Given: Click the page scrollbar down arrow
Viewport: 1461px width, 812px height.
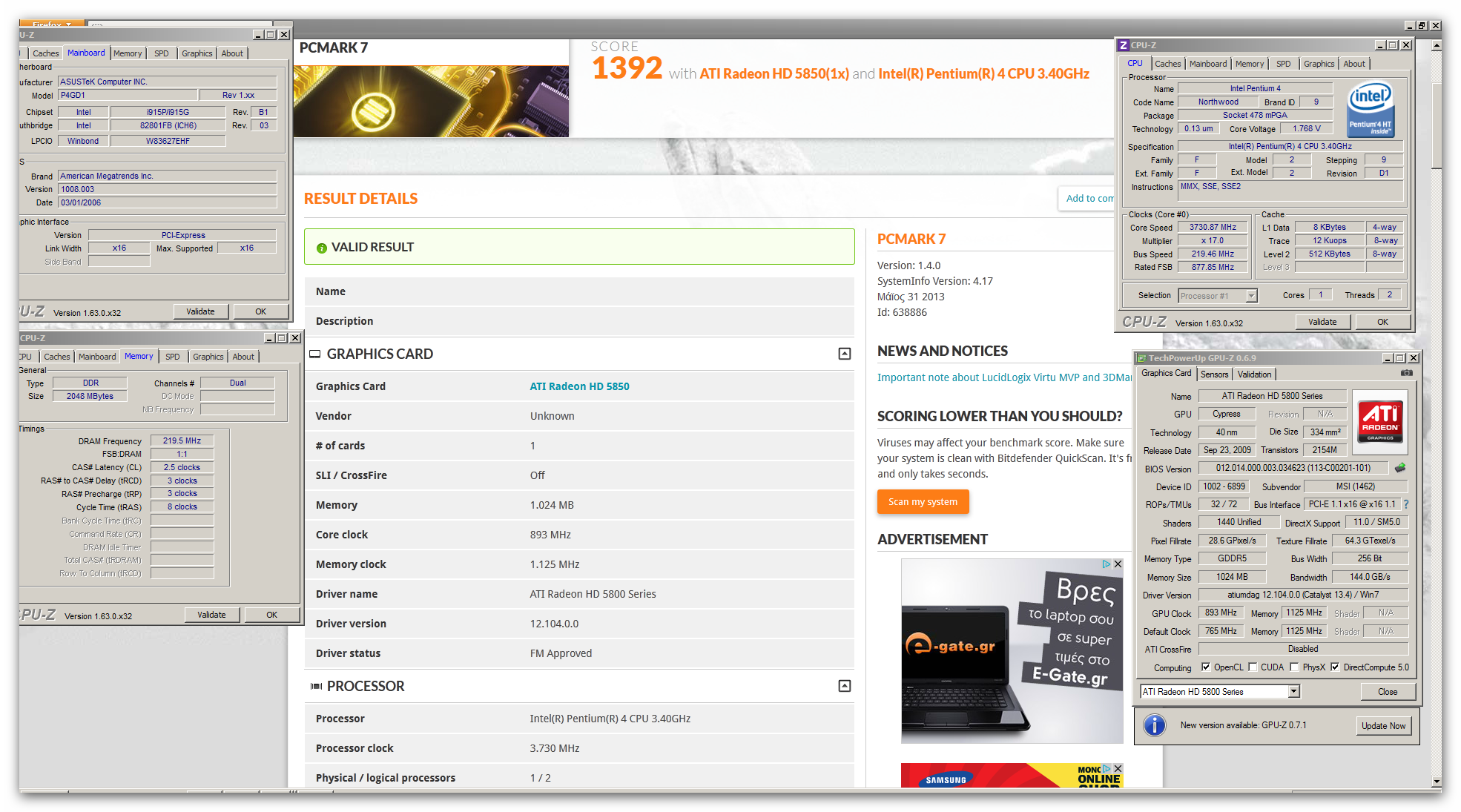Looking at the screenshot, I should pyautogui.click(x=1437, y=782).
